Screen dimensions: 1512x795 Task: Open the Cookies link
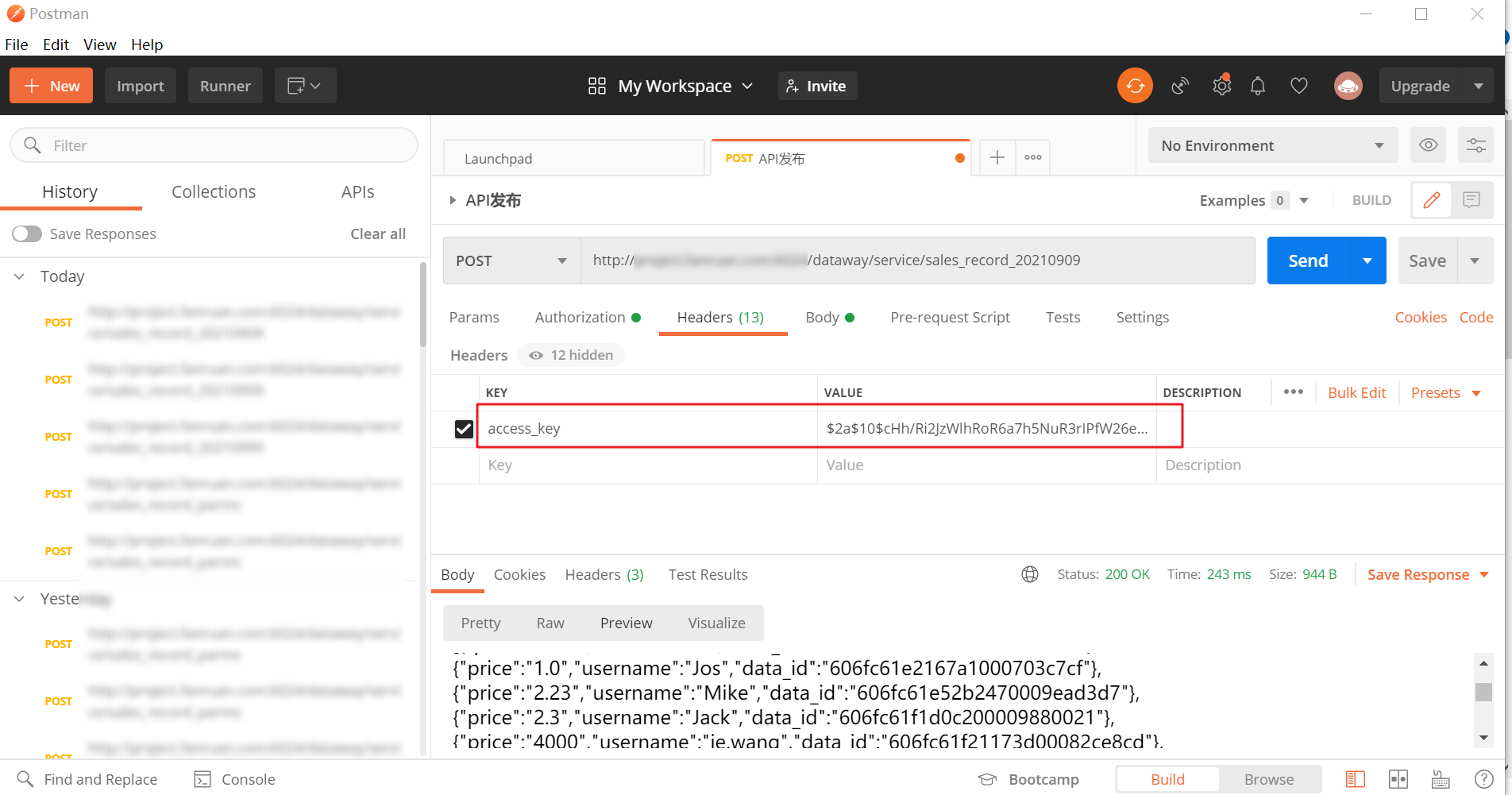point(1421,317)
